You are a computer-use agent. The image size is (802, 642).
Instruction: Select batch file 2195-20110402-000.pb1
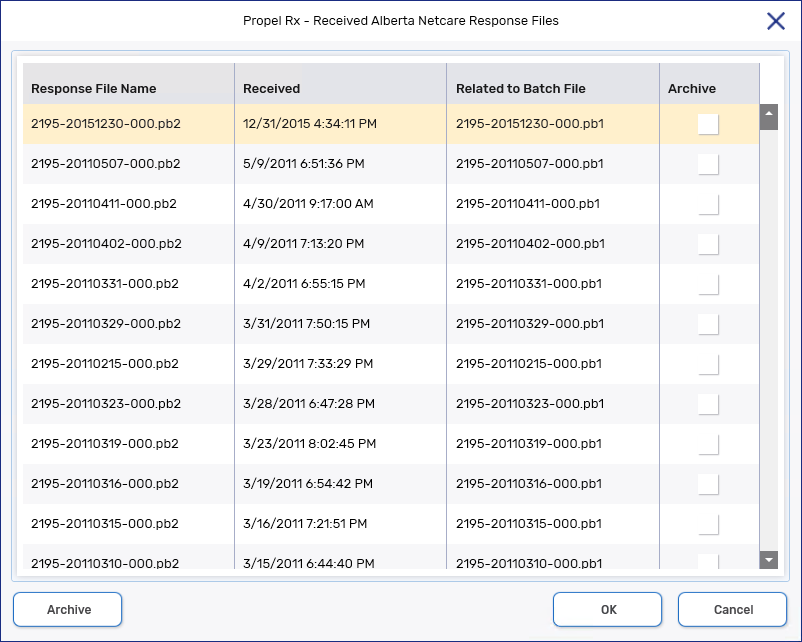tap(530, 243)
